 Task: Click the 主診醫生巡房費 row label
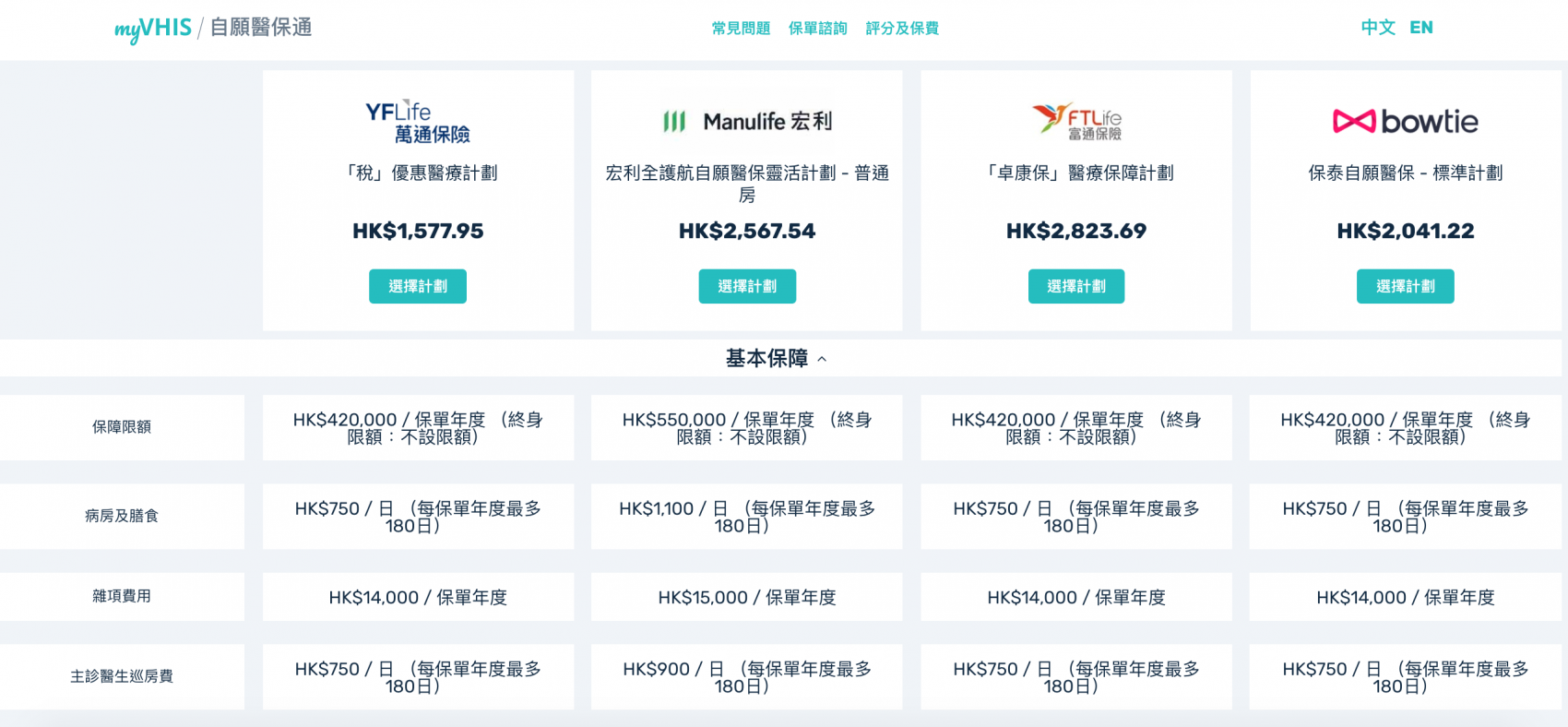[122, 676]
